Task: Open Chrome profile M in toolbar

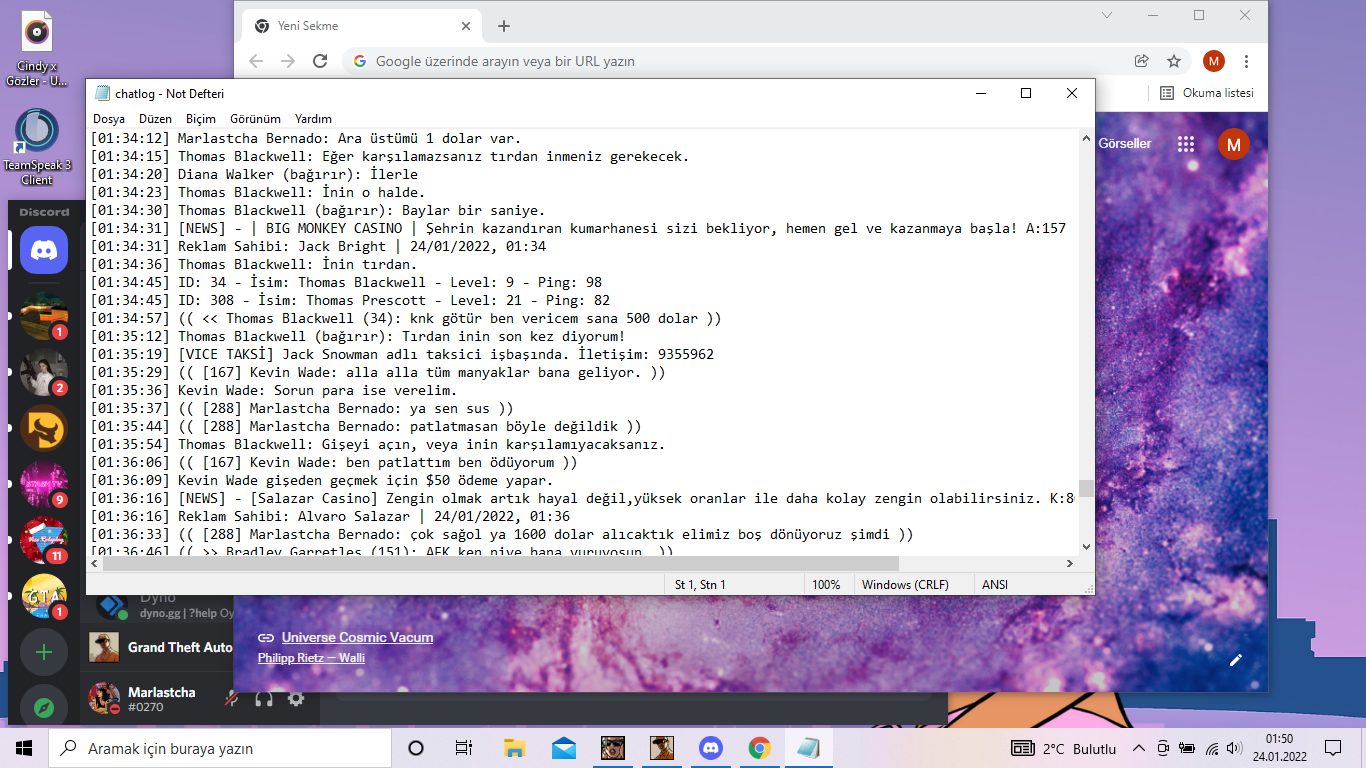Action: point(1214,61)
